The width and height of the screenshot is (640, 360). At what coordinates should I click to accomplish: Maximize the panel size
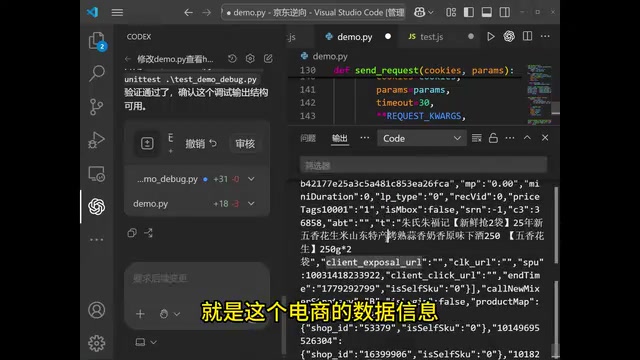[x=527, y=138]
